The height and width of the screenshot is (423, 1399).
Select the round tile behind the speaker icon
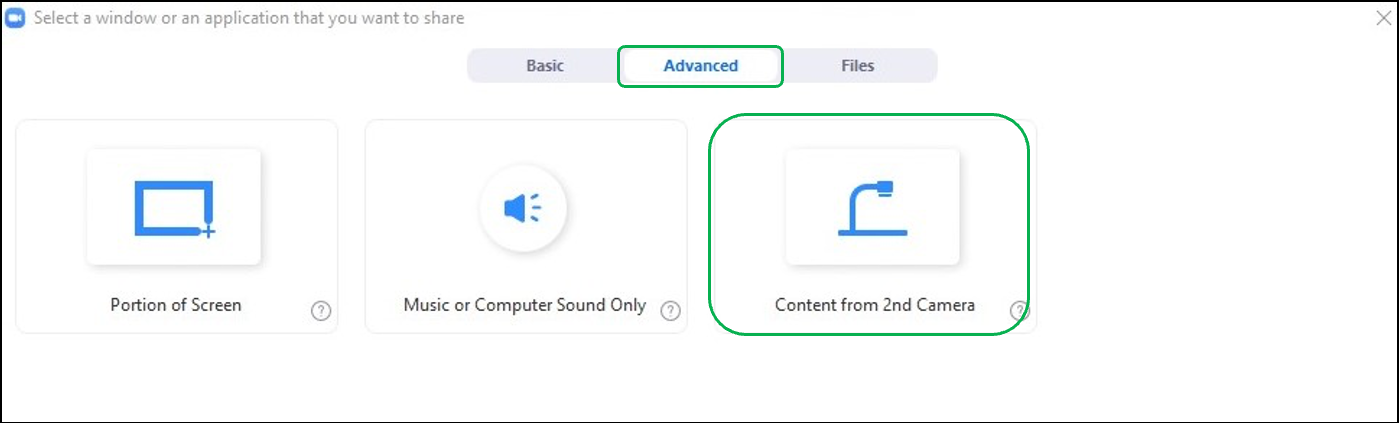click(x=523, y=208)
